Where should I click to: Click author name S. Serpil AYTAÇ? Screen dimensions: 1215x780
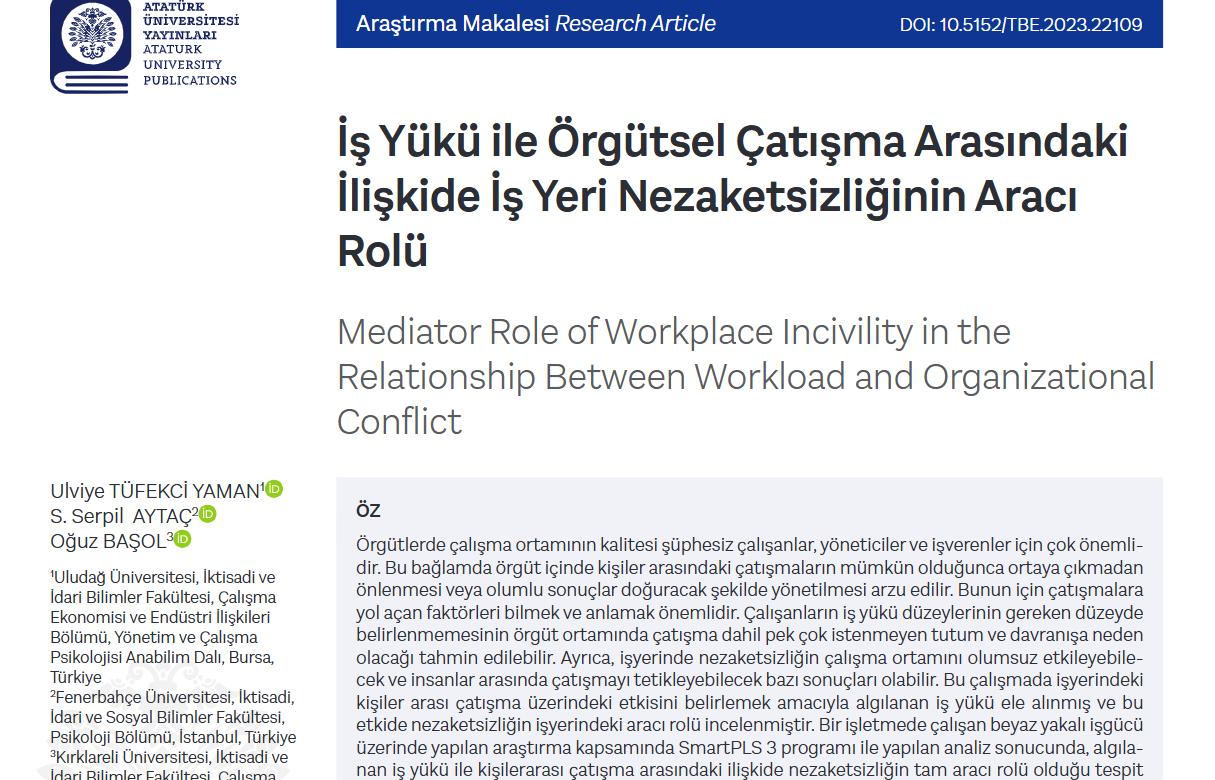(120, 515)
